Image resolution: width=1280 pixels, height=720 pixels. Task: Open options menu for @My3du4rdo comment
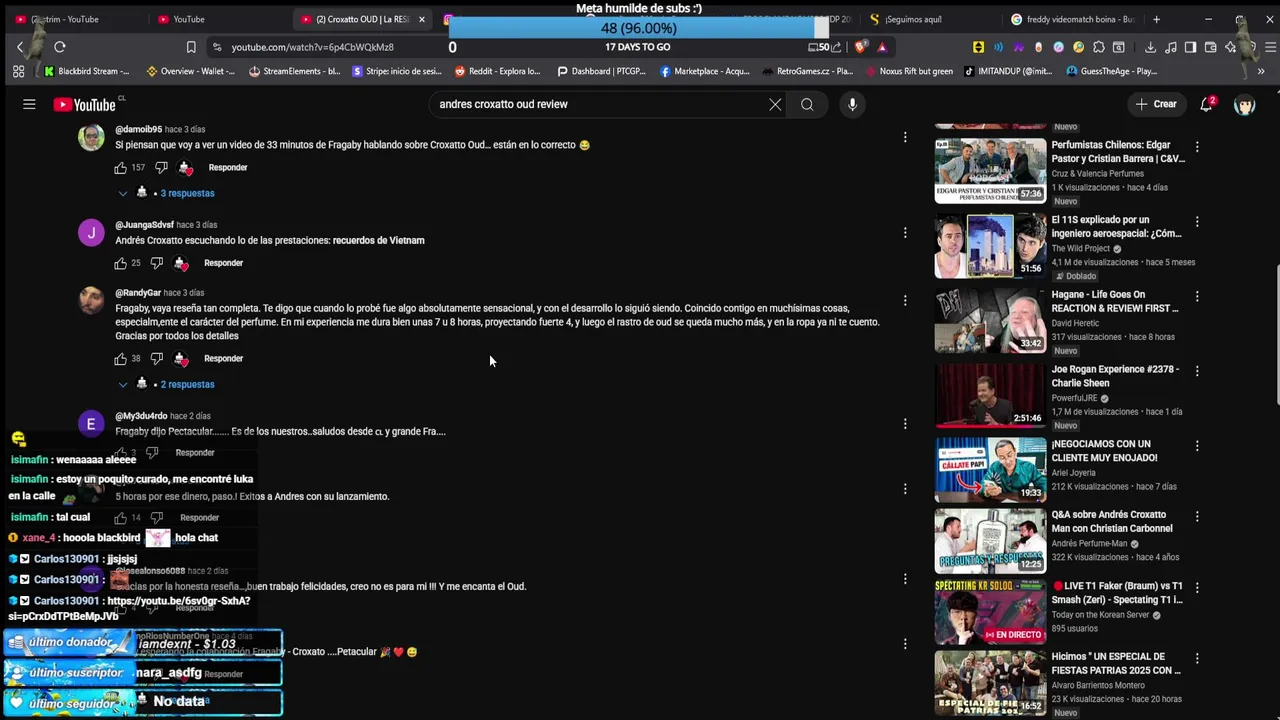(x=905, y=424)
